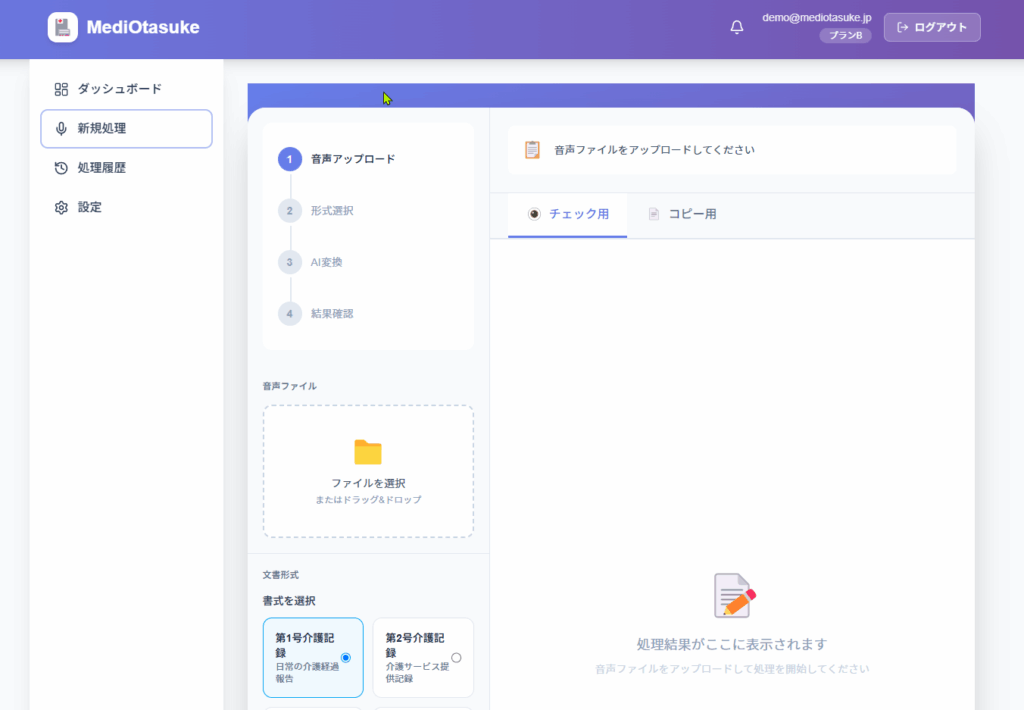Switch to the コピー用 tab
The image size is (1024, 710).
tap(682, 214)
